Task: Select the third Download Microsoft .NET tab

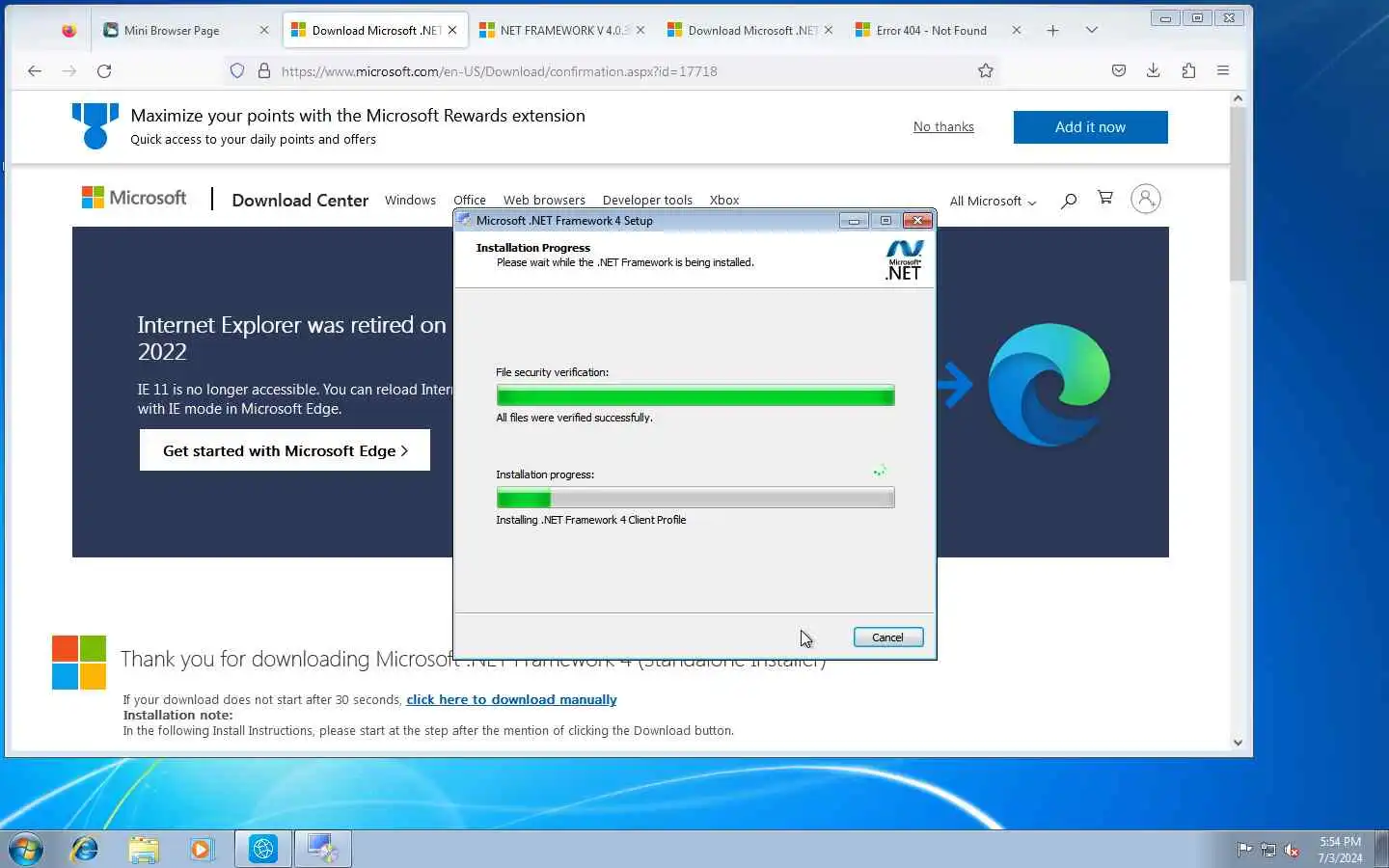Action: click(752, 30)
